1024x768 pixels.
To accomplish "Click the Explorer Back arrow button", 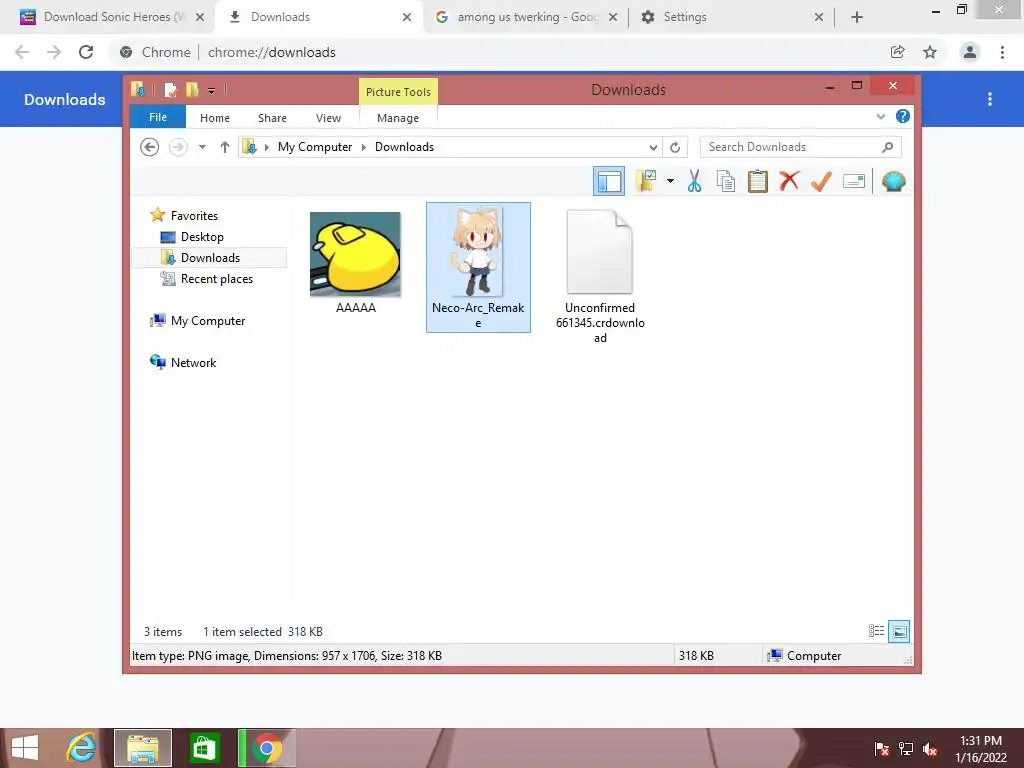I will tap(150, 147).
